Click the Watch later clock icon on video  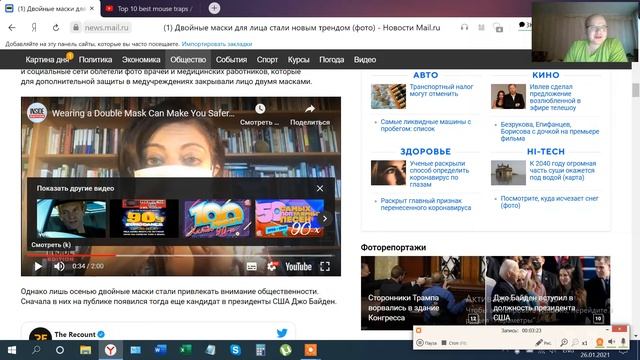coord(260,109)
